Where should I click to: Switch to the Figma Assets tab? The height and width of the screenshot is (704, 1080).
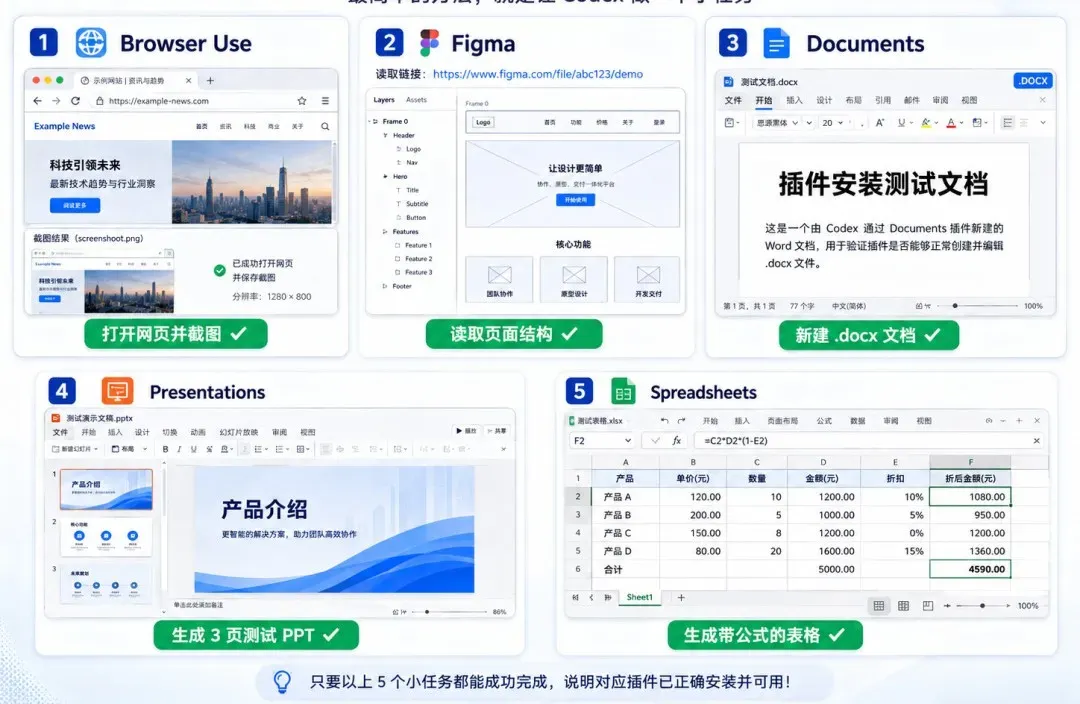point(416,100)
